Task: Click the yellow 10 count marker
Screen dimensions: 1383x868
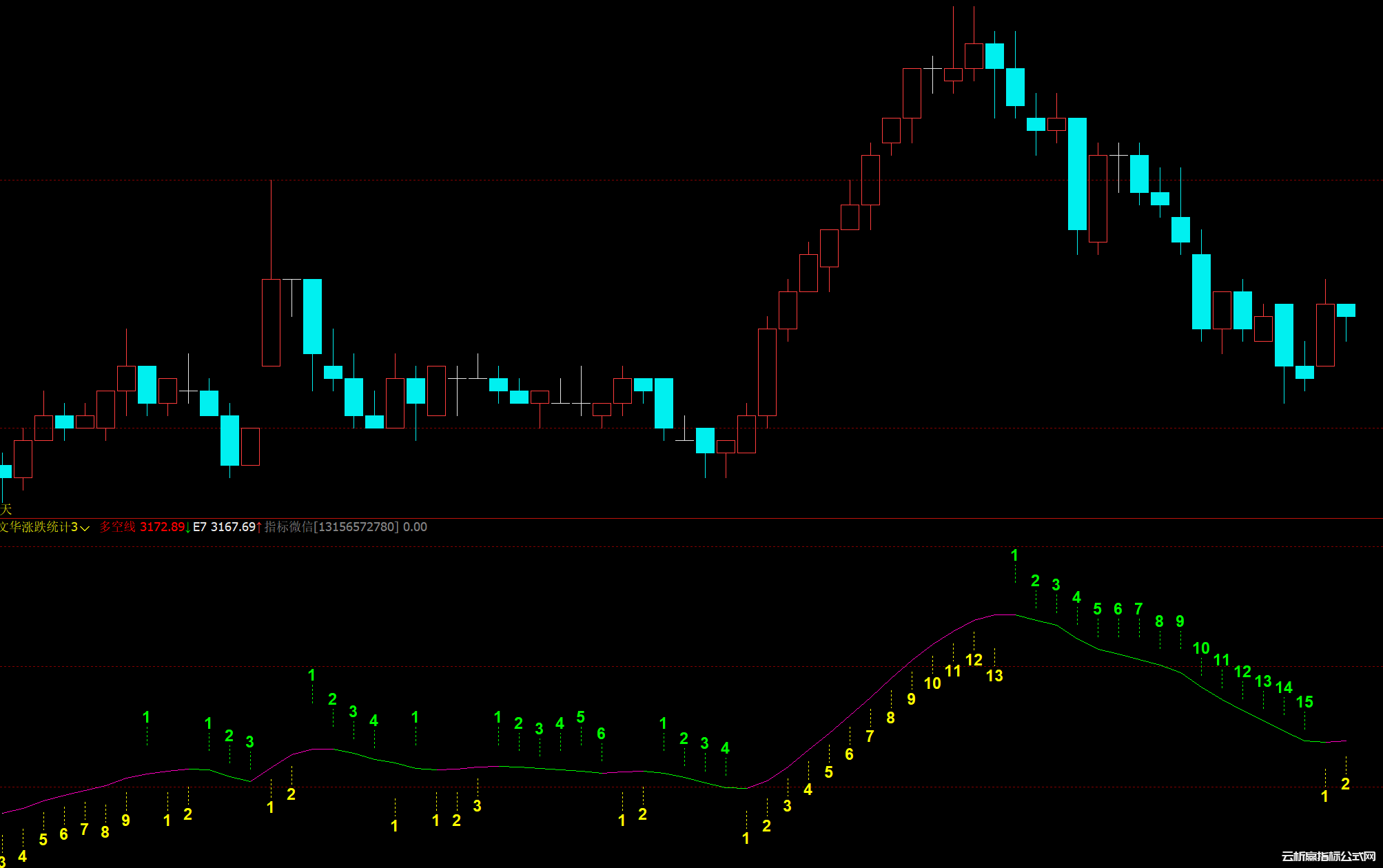Action: [932, 683]
